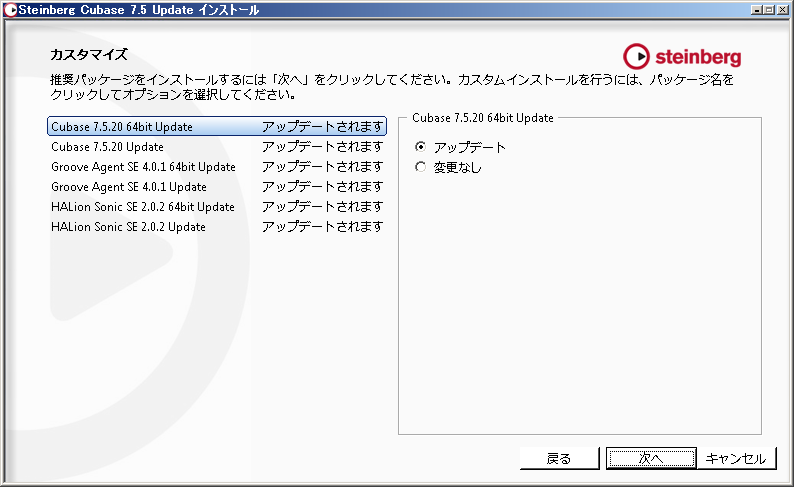This screenshot has height=487, width=794.
Task: Cancel installation with キャンセル button
Action: pos(736,459)
